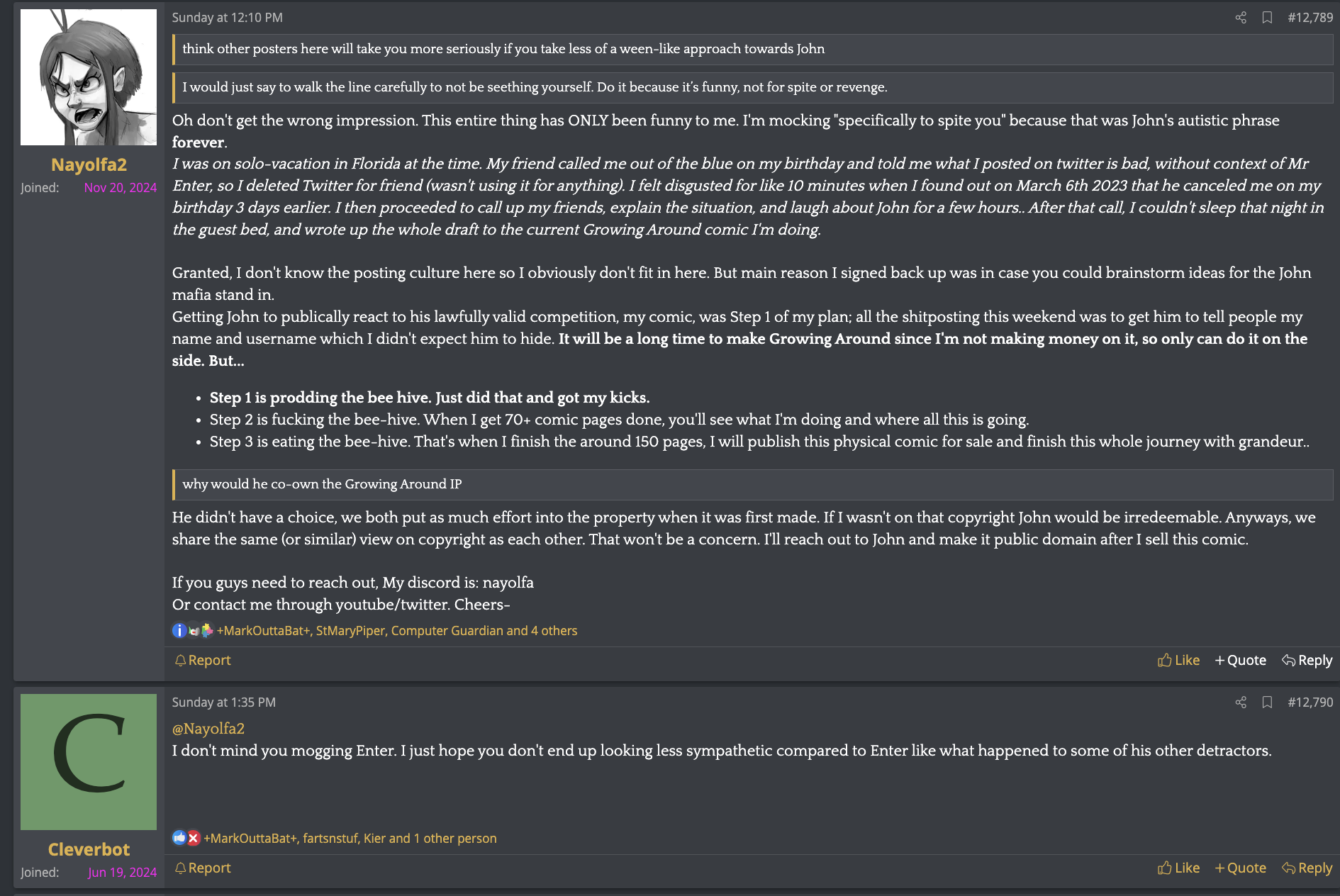Report Cleverbot's post
1340x896 pixels.
(x=203, y=868)
